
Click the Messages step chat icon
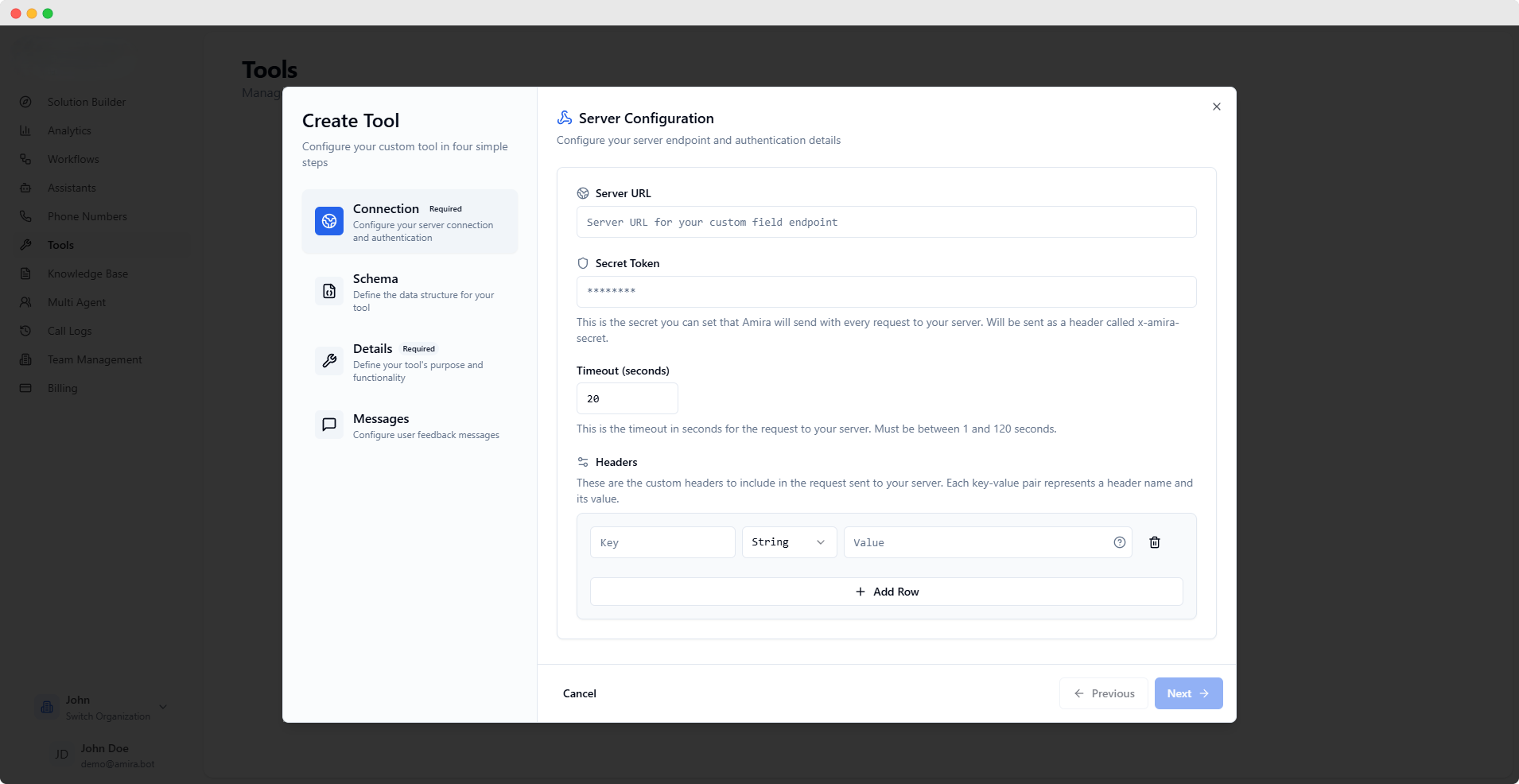pyautogui.click(x=329, y=425)
